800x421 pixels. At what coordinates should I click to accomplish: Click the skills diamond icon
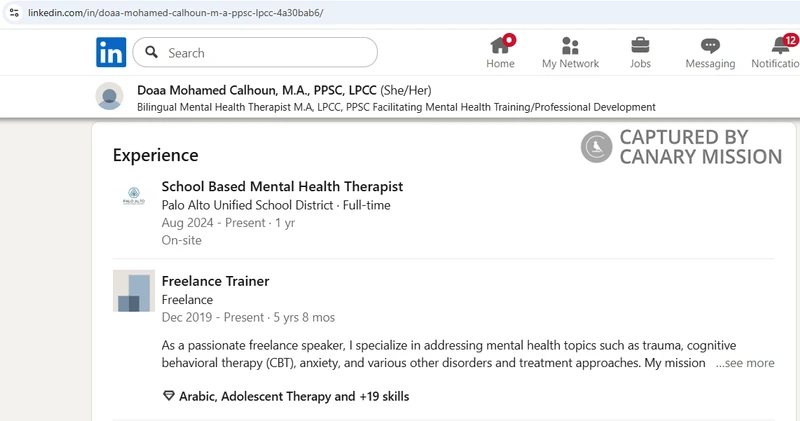point(168,396)
